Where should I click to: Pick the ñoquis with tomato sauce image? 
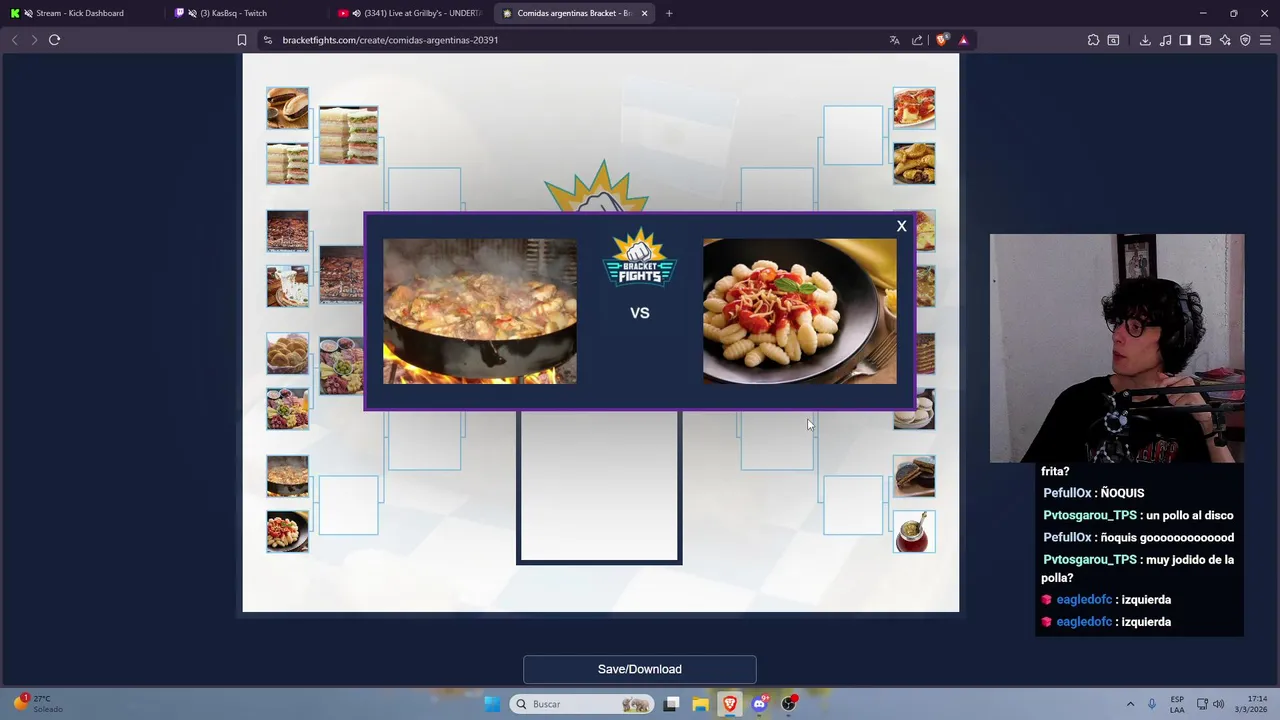pyautogui.click(x=800, y=311)
